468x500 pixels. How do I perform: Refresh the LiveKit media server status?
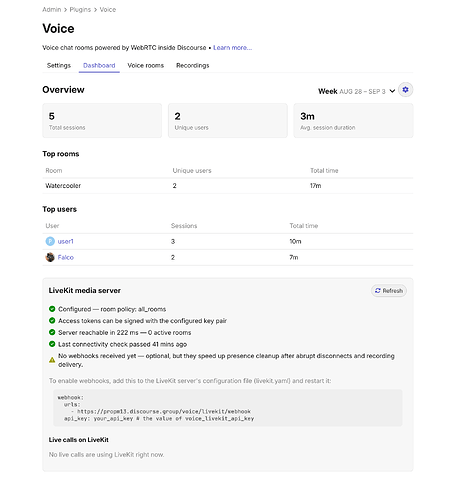click(x=389, y=291)
